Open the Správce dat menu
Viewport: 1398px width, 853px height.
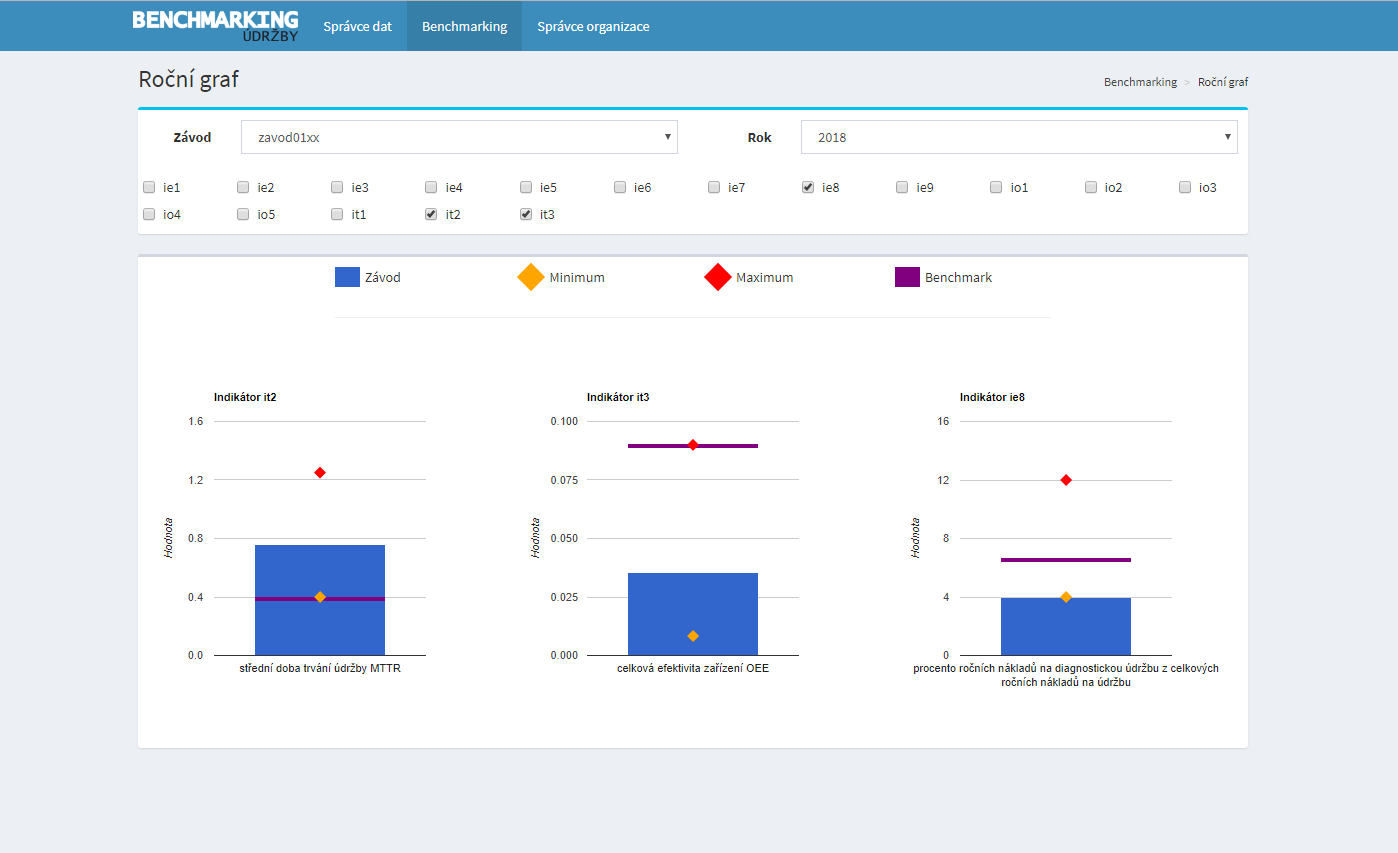(x=357, y=26)
